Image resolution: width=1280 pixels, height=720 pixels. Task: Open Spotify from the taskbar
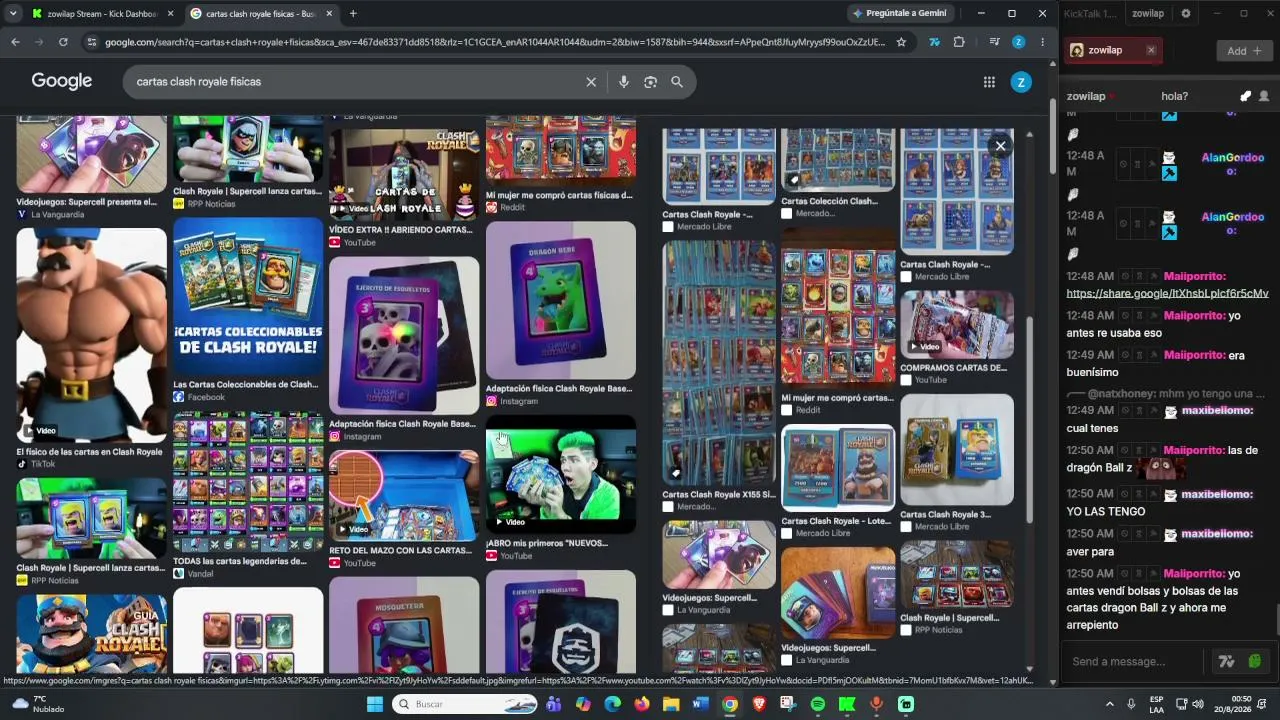[818, 704]
